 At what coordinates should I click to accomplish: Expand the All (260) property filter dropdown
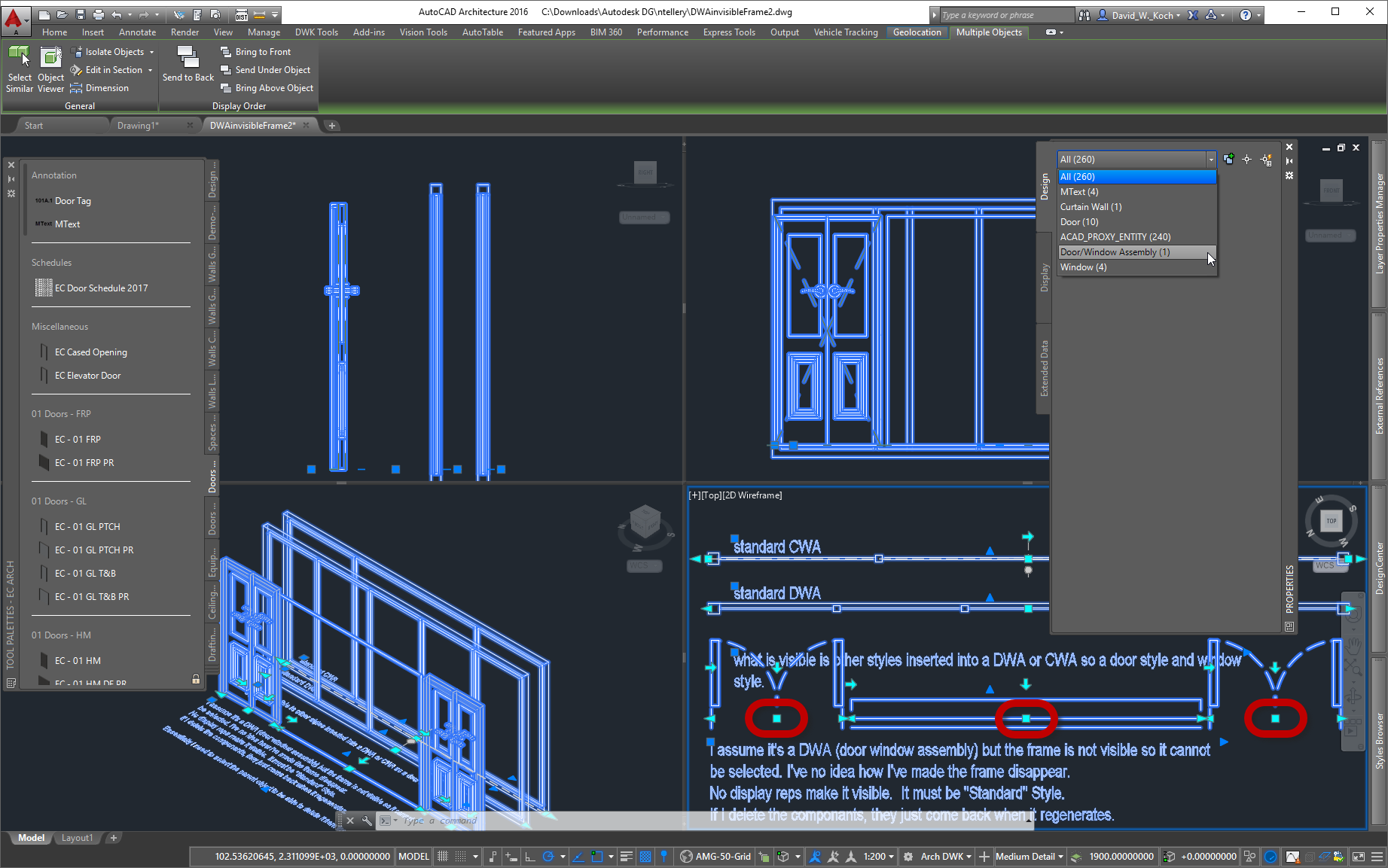pos(1210,159)
